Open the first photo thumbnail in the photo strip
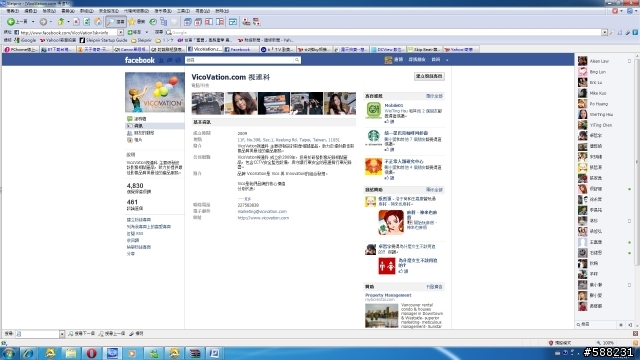This screenshot has height=360, width=640. click(x=208, y=103)
